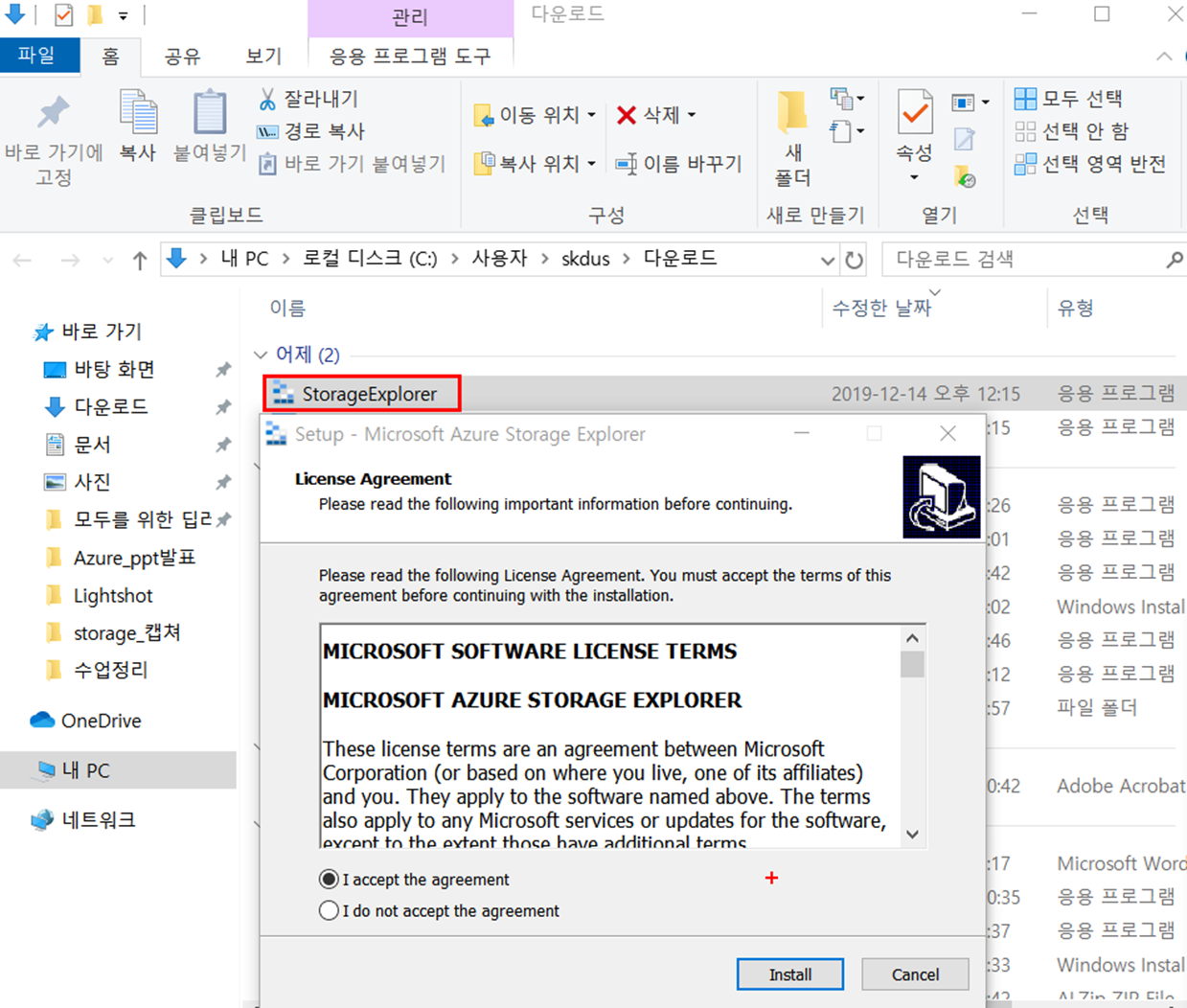The image size is (1187, 1008).
Task: Choose Copy path (경로 복사)
Action: pyautogui.click(x=311, y=131)
